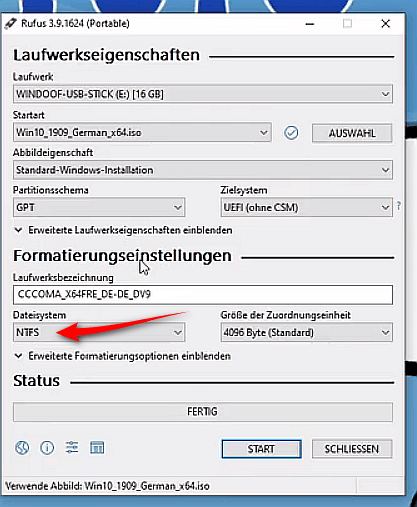Open the Abbildeigenschaft dropdown
The image size is (417, 507).
(203, 170)
